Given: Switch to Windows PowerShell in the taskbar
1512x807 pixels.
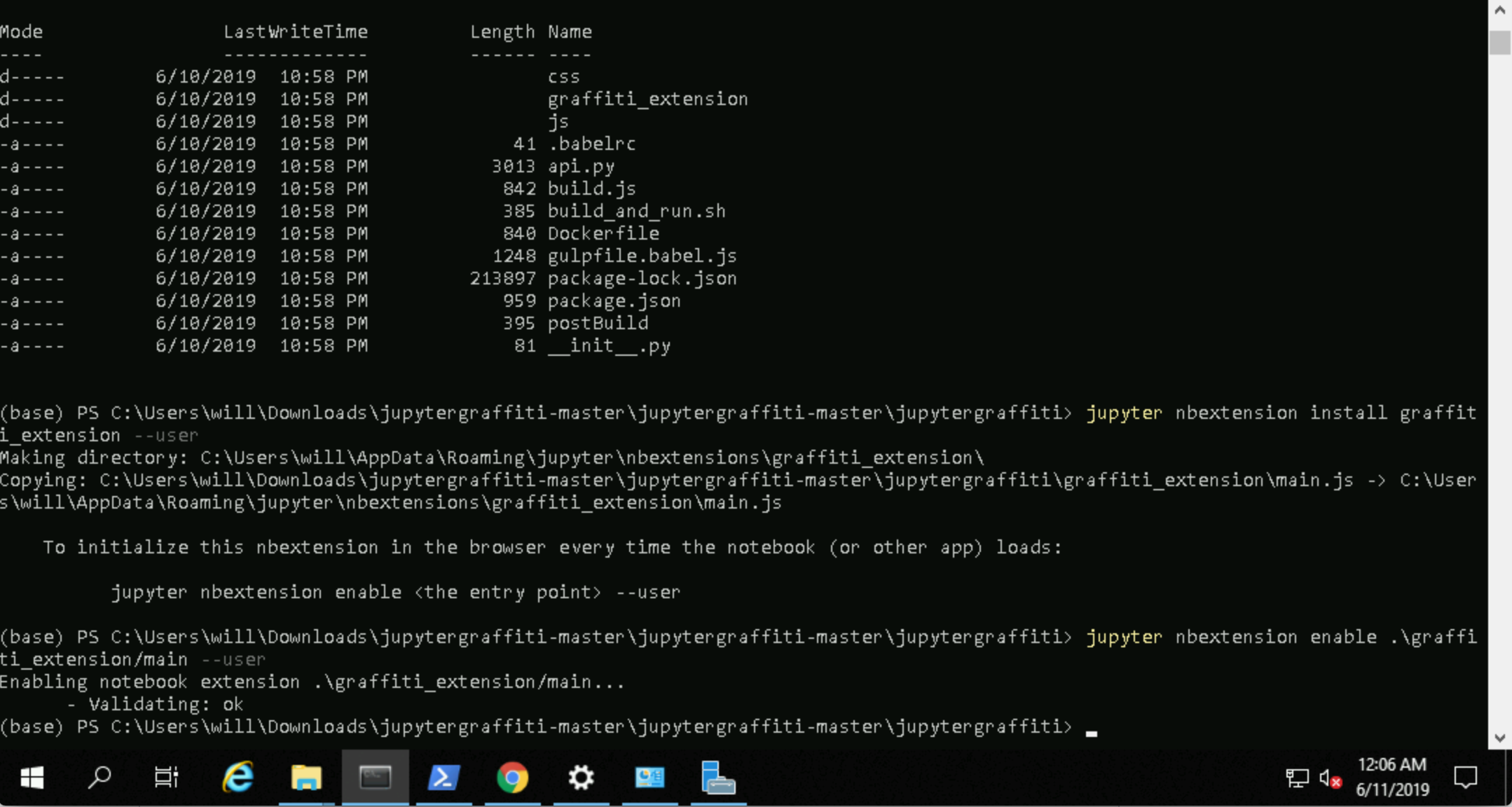Looking at the screenshot, I should (444, 778).
